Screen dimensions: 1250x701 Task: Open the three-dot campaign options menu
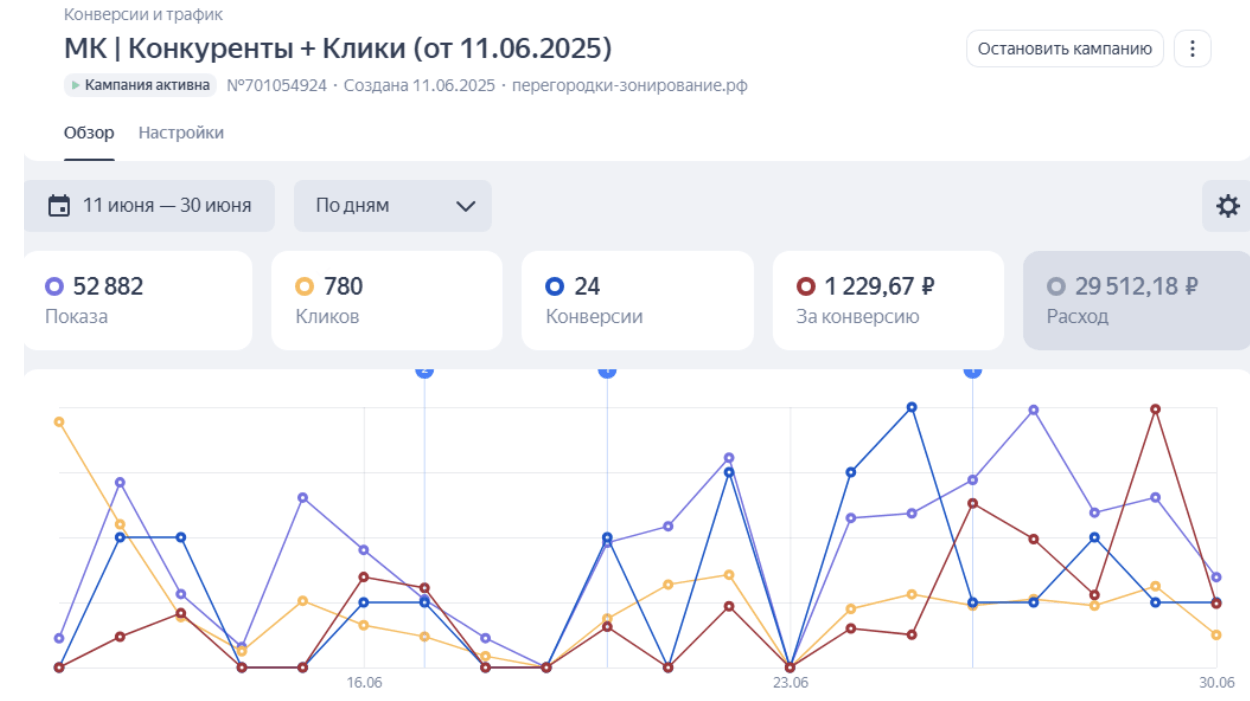coord(1192,48)
